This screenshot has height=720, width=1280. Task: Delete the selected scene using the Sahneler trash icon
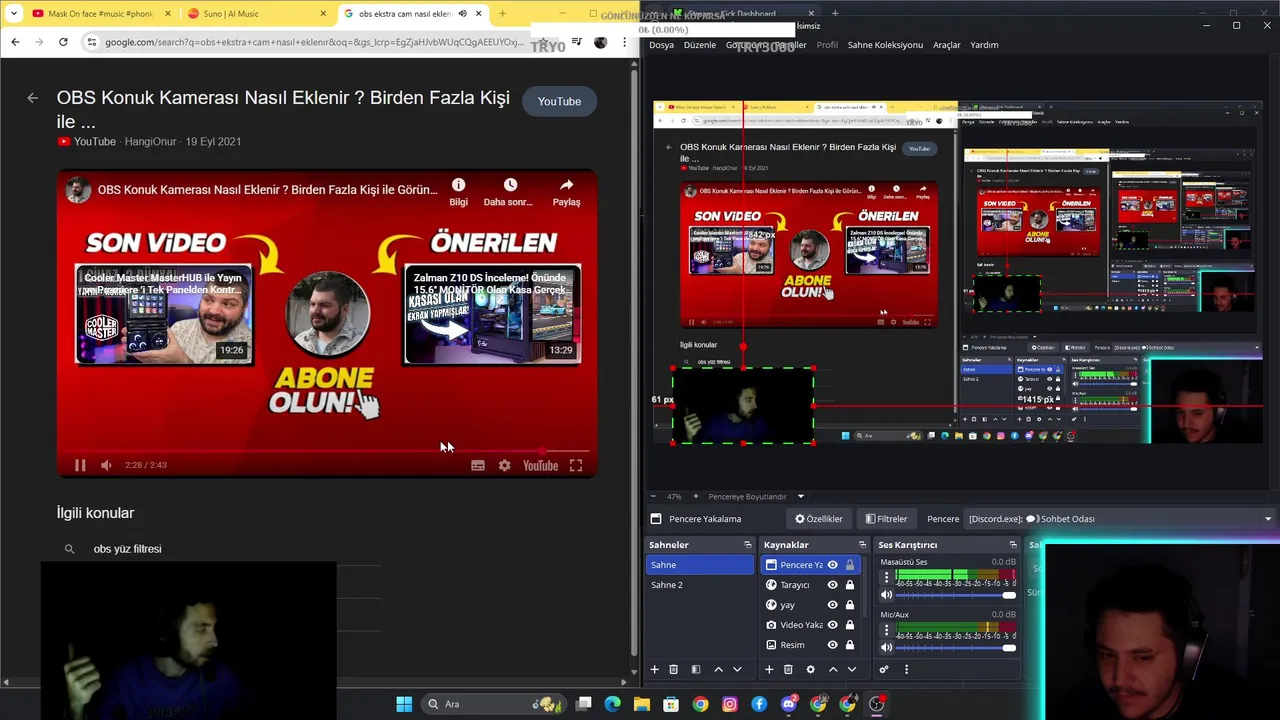coord(673,669)
